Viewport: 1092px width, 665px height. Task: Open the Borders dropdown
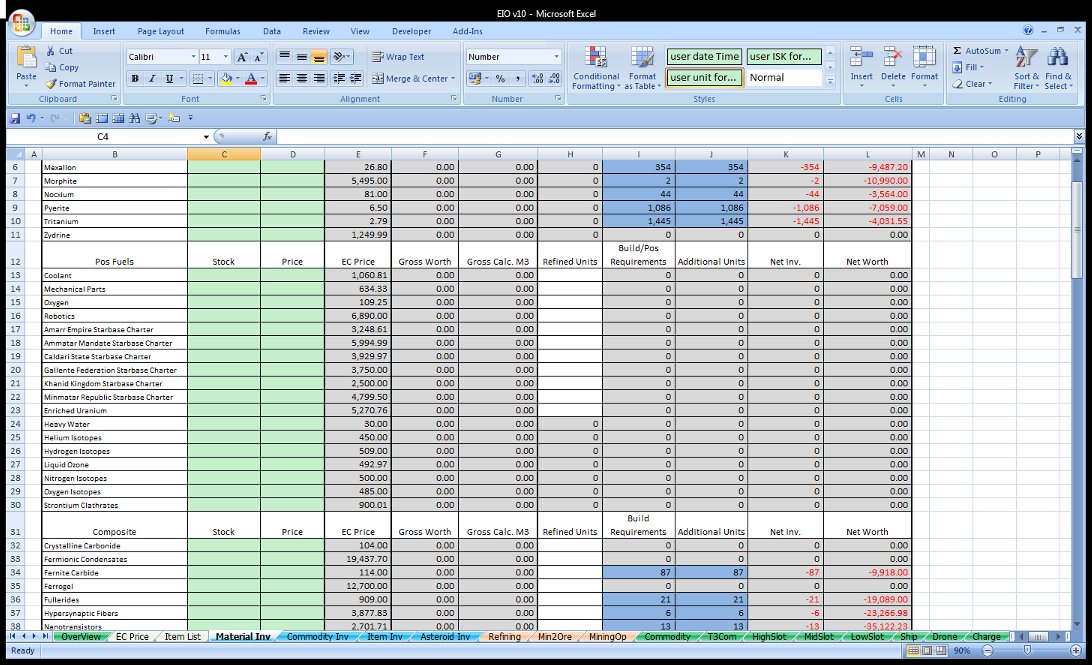point(210,79)
